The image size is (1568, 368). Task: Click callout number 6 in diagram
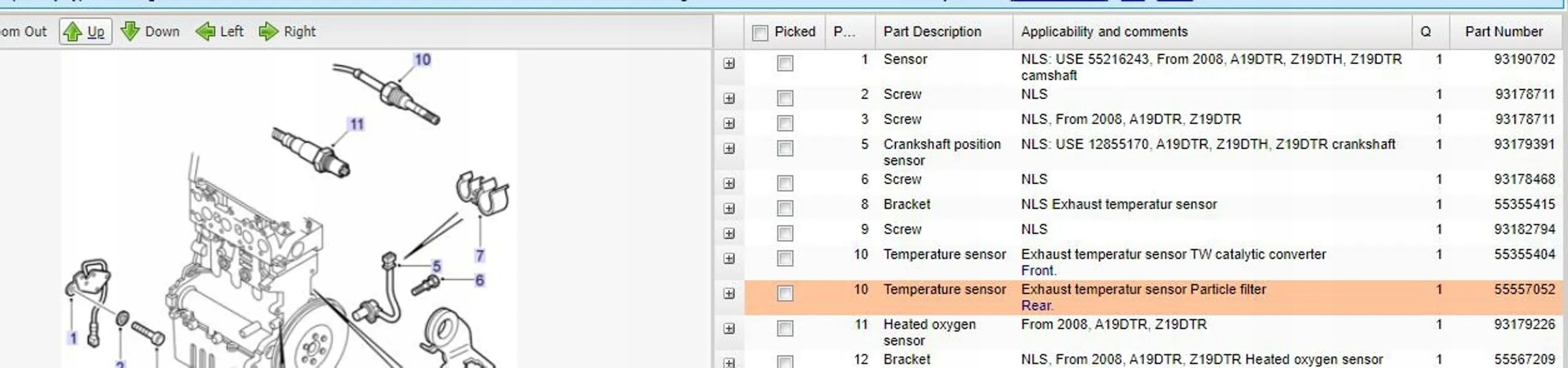[x=480, y=280]
